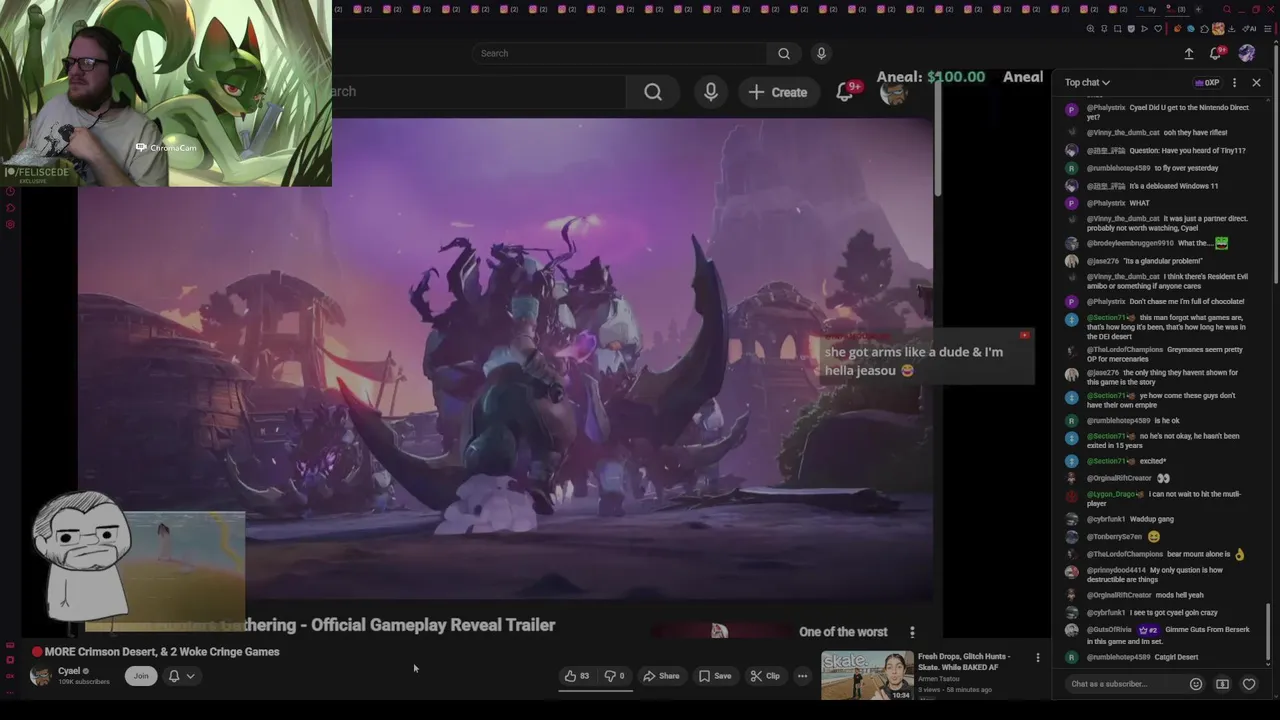Click the outer voice search microphone
Screen dimensions: 1280x720
tap(821, 53)
